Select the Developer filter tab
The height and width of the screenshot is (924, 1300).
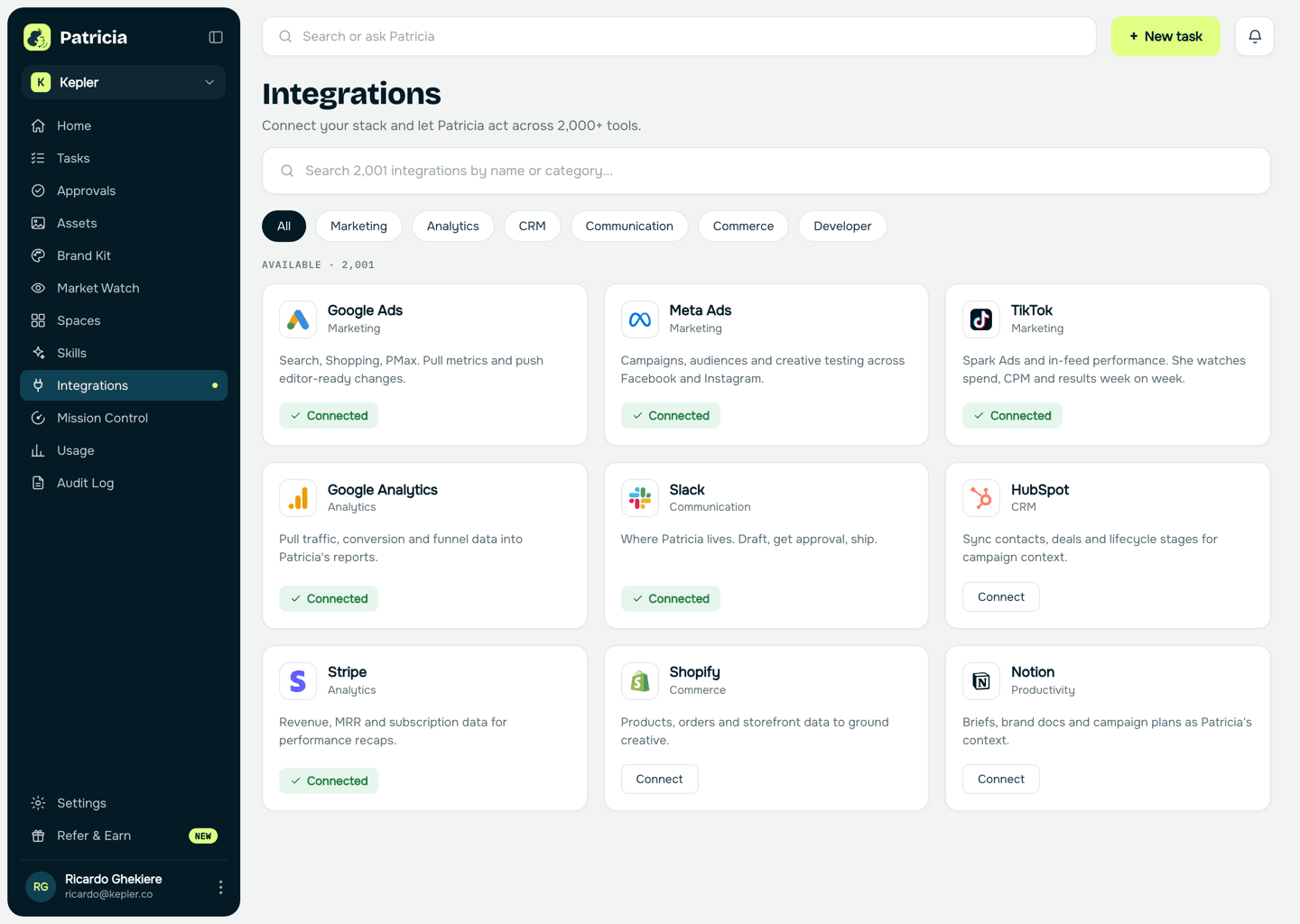[x=842, y=226]
